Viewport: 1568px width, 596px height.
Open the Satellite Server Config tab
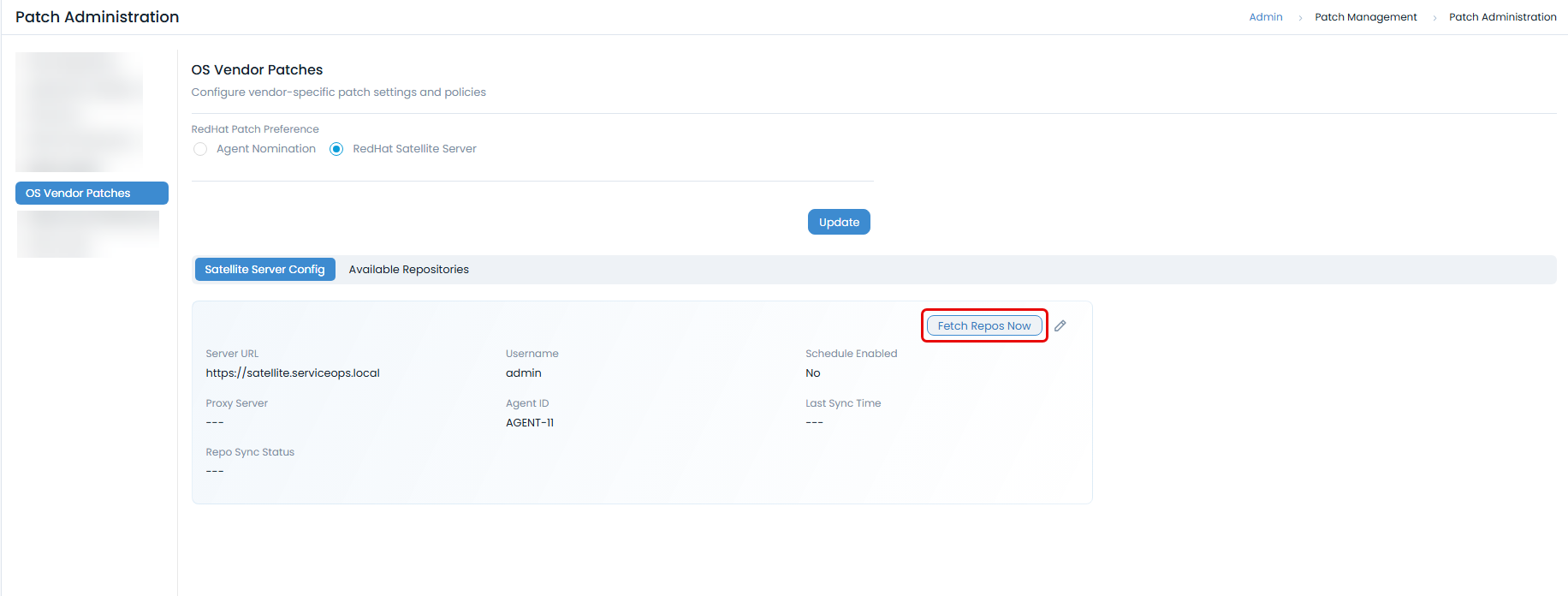coord(264,269)
